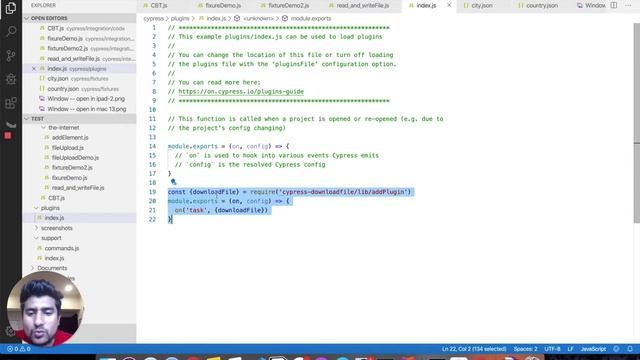Click the cypress breadcrumb segment
640x360 pixels.
pos(153,18)
